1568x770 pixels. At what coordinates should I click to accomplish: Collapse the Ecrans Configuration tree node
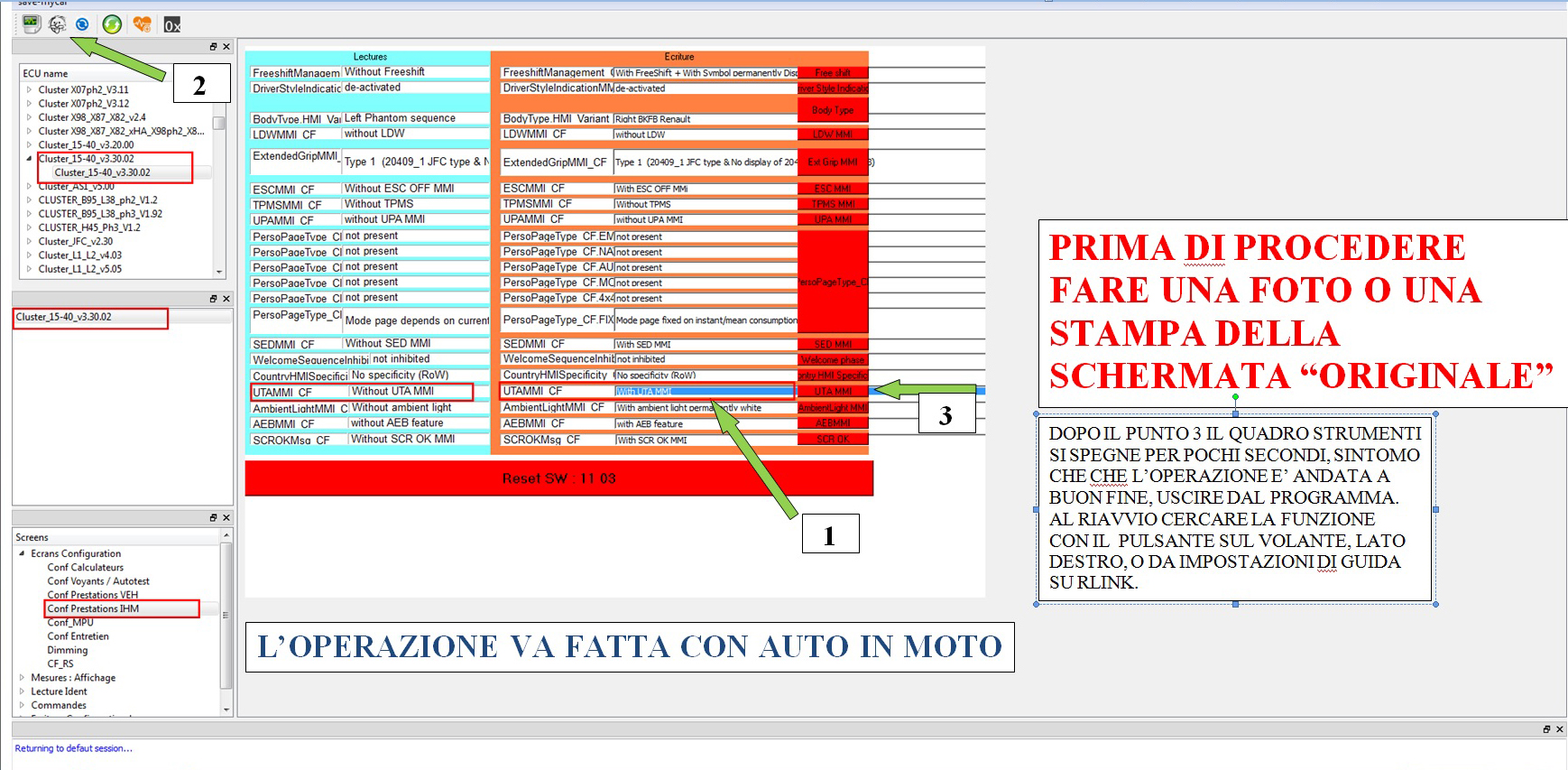point(22,553)
